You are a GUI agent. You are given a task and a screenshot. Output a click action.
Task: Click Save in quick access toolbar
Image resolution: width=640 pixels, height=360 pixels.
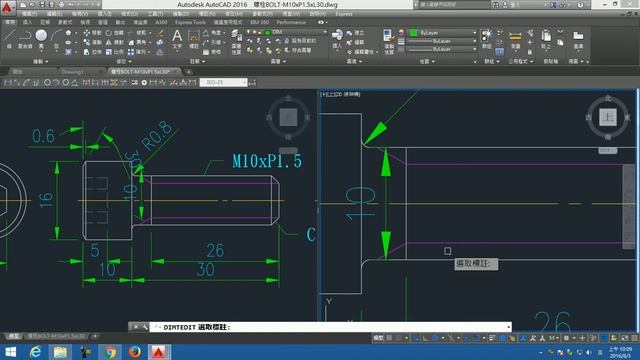pyautogui.click(x=42, y=5)
